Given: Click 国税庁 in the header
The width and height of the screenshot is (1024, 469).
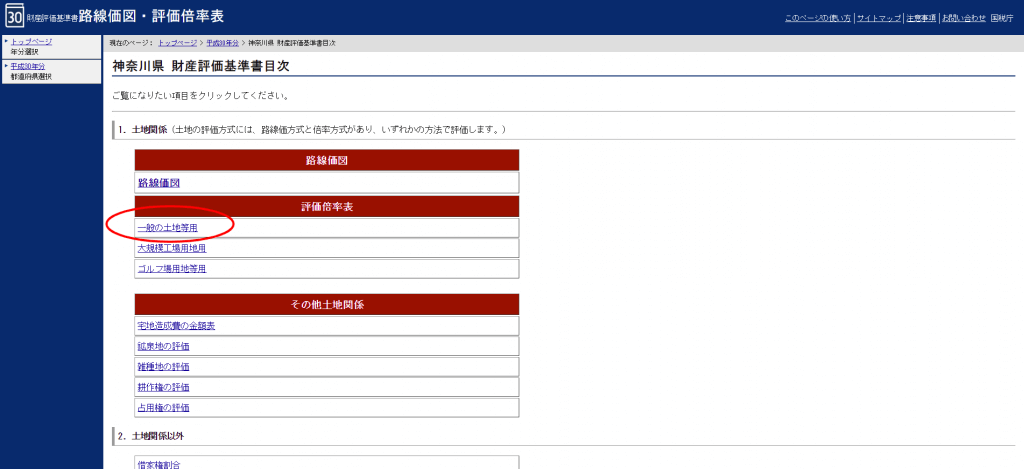Looking at the screenshot, I should pyautogui.click(x=1001, y=18).
